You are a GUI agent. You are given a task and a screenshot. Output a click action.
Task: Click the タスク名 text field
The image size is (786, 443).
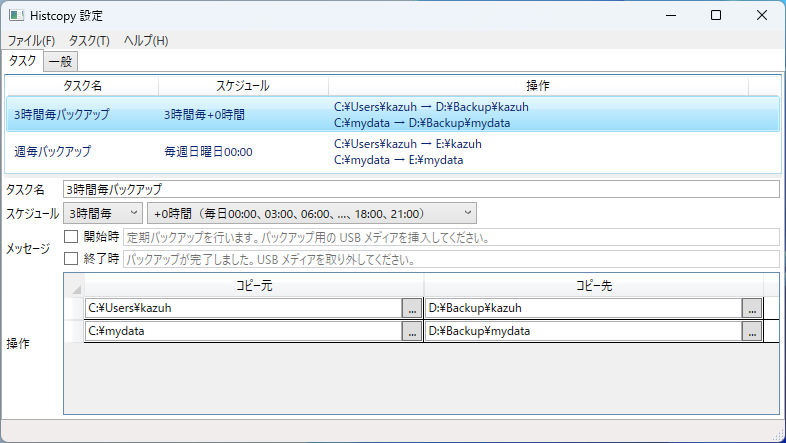(420, 189)
